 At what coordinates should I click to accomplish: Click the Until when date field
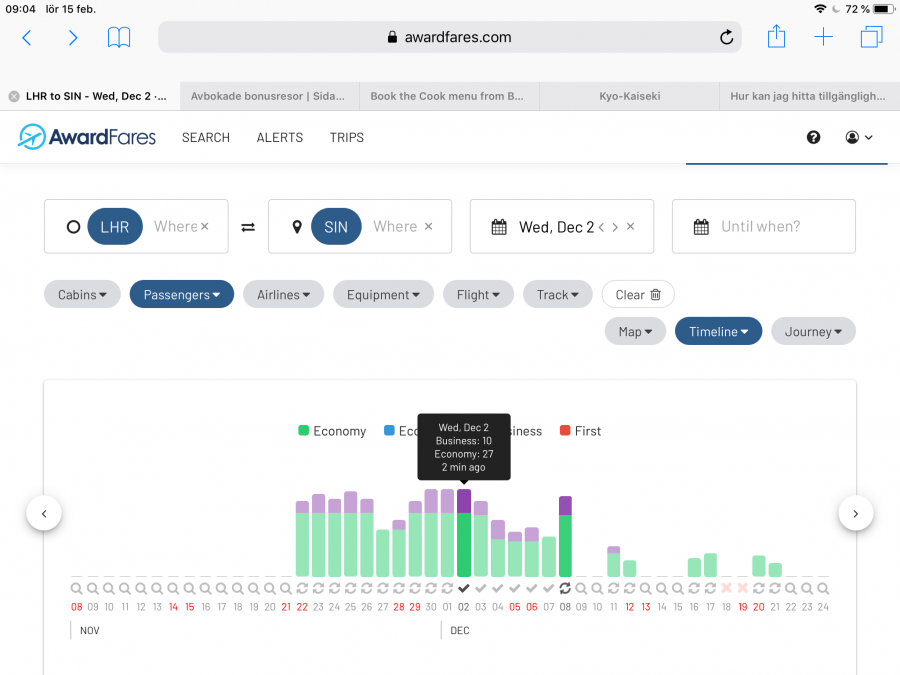click(763, 227)
